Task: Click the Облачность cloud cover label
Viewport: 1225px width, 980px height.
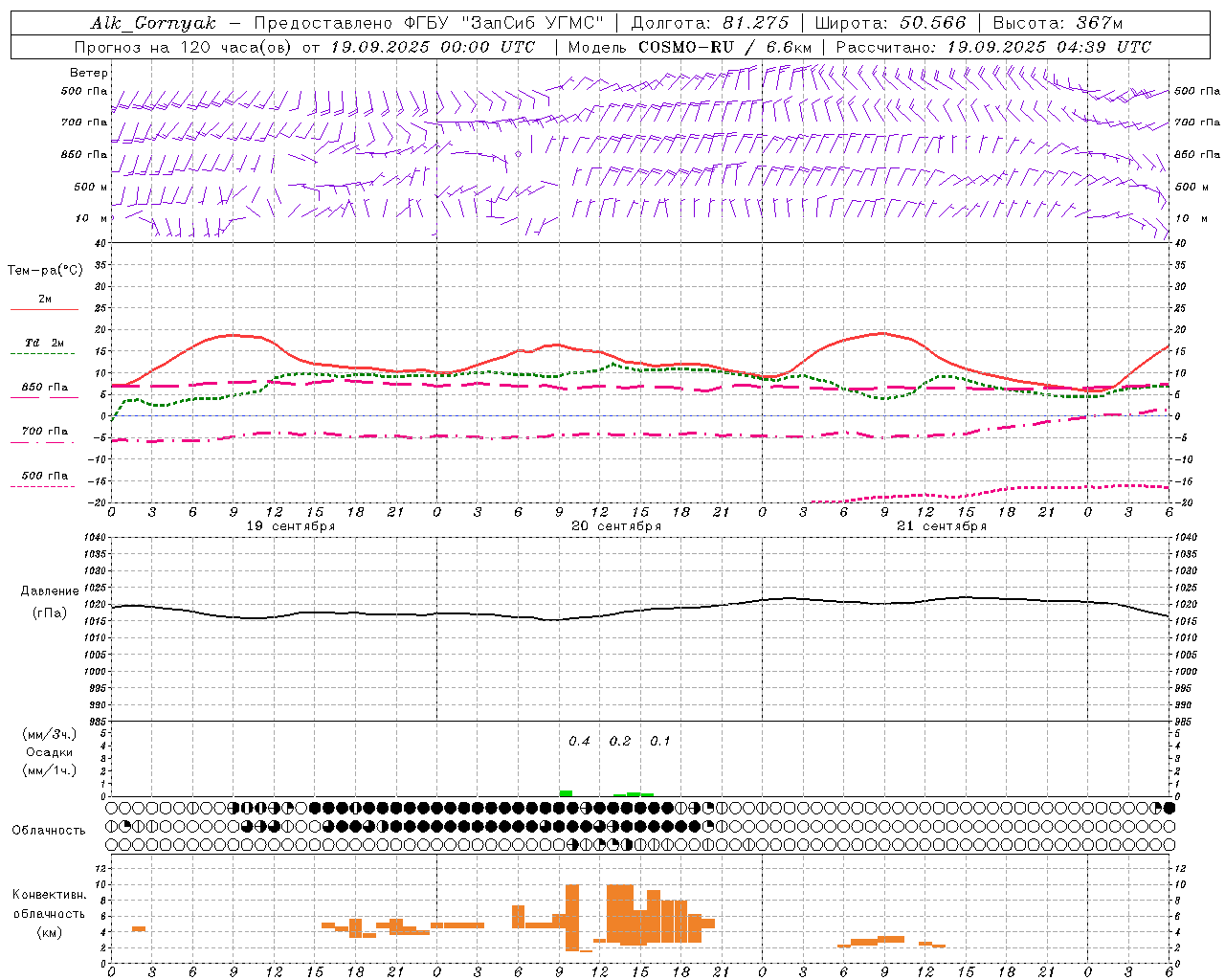Action: [49, 831]
